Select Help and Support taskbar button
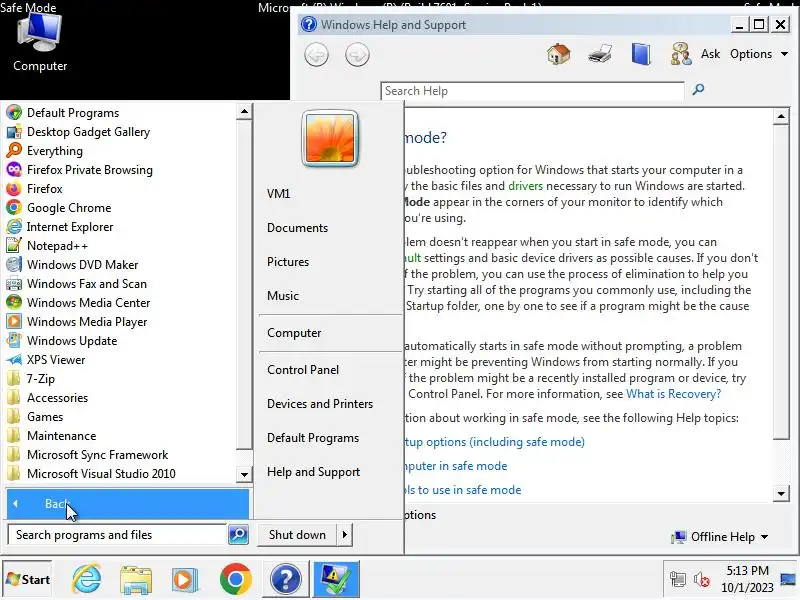The height and width of the screenshot is (600, 800). 286,579
